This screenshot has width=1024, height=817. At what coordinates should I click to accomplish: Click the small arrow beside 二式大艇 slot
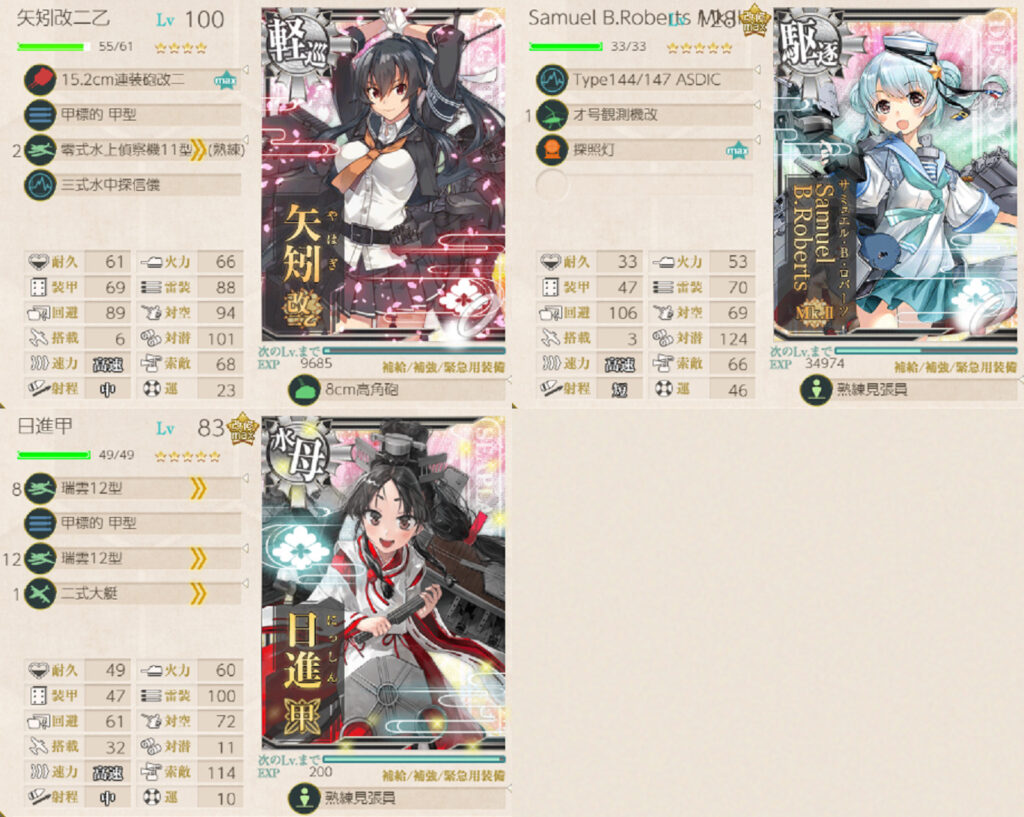pos(246,583)
